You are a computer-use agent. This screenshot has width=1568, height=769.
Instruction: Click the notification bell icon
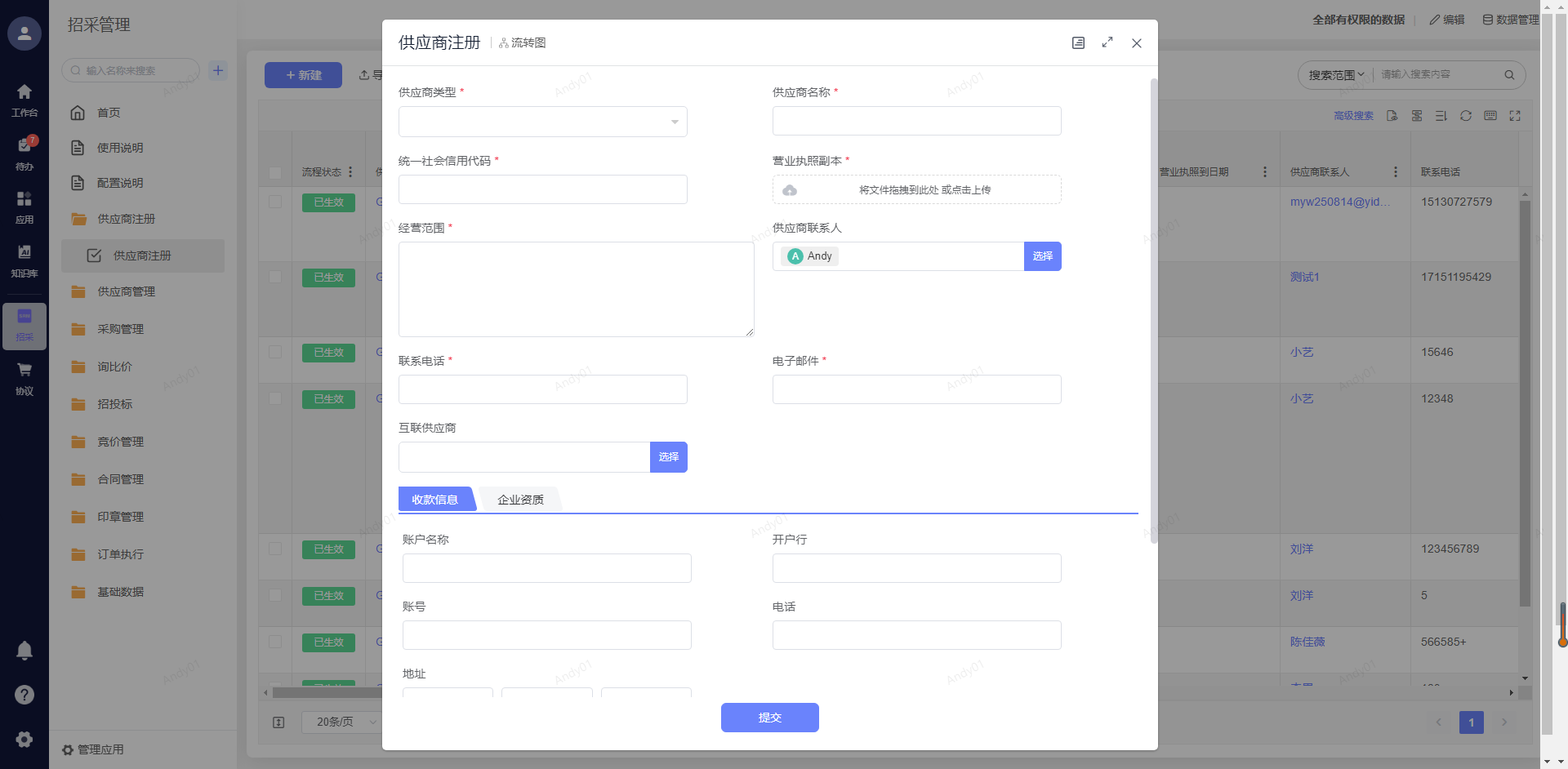24,651
